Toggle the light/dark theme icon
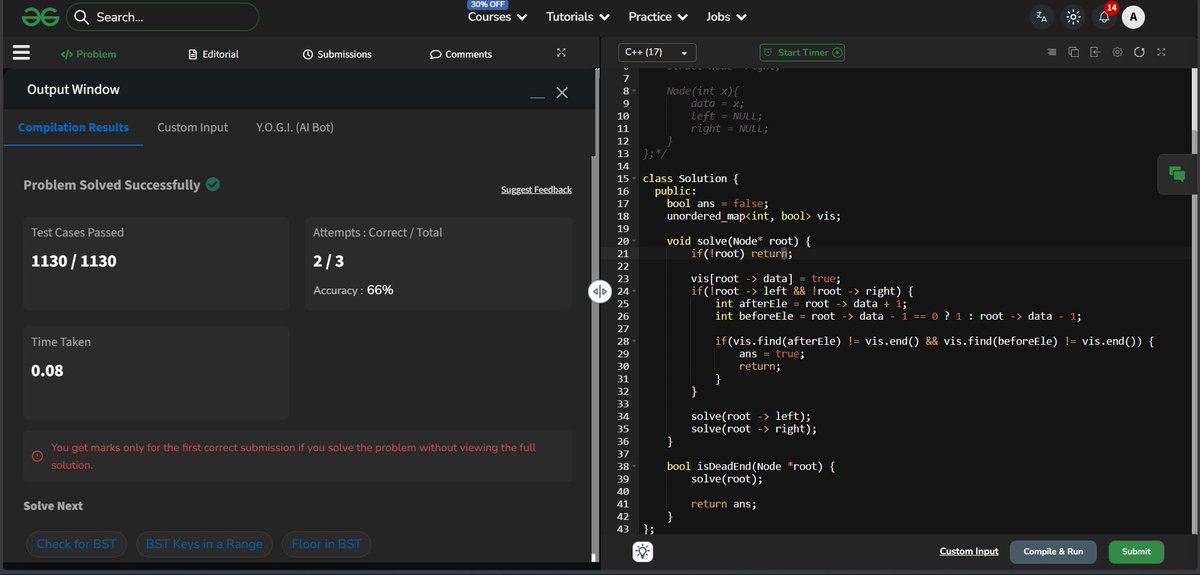The width and height of the screenshot is (1200, 575). [1073, 17]
